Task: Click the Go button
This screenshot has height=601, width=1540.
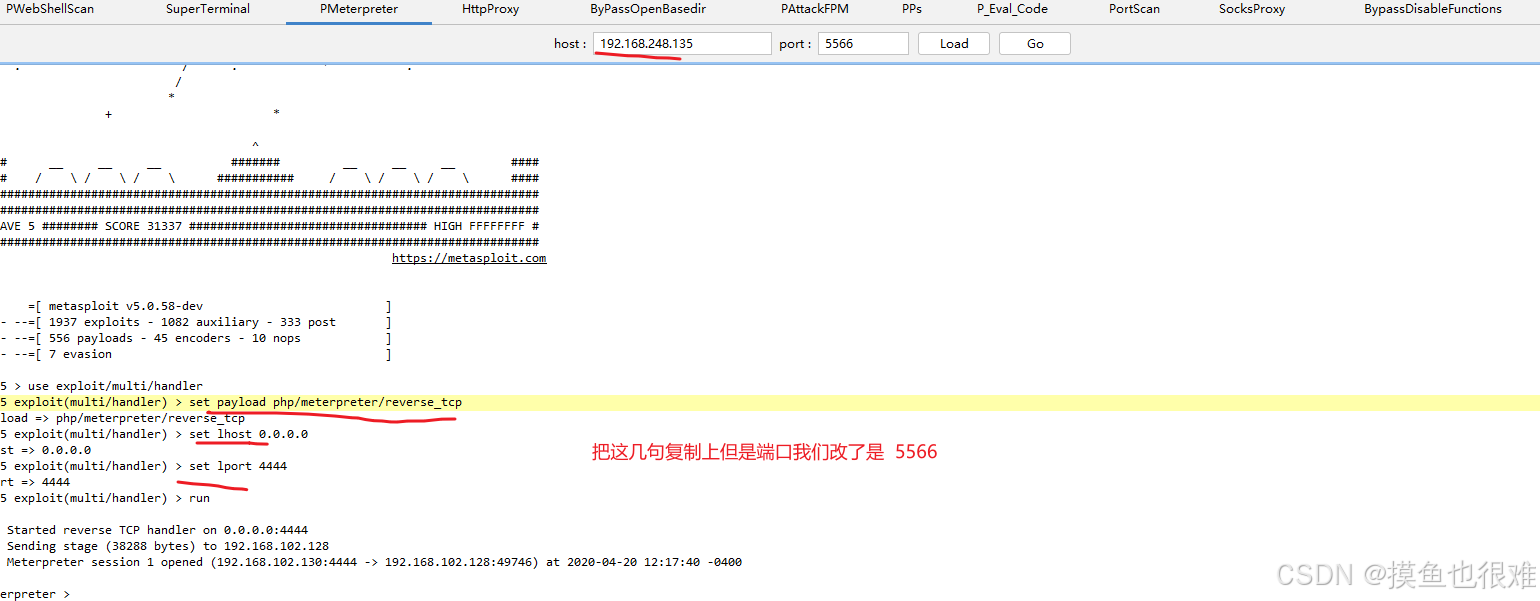Action: point(1035,44)
